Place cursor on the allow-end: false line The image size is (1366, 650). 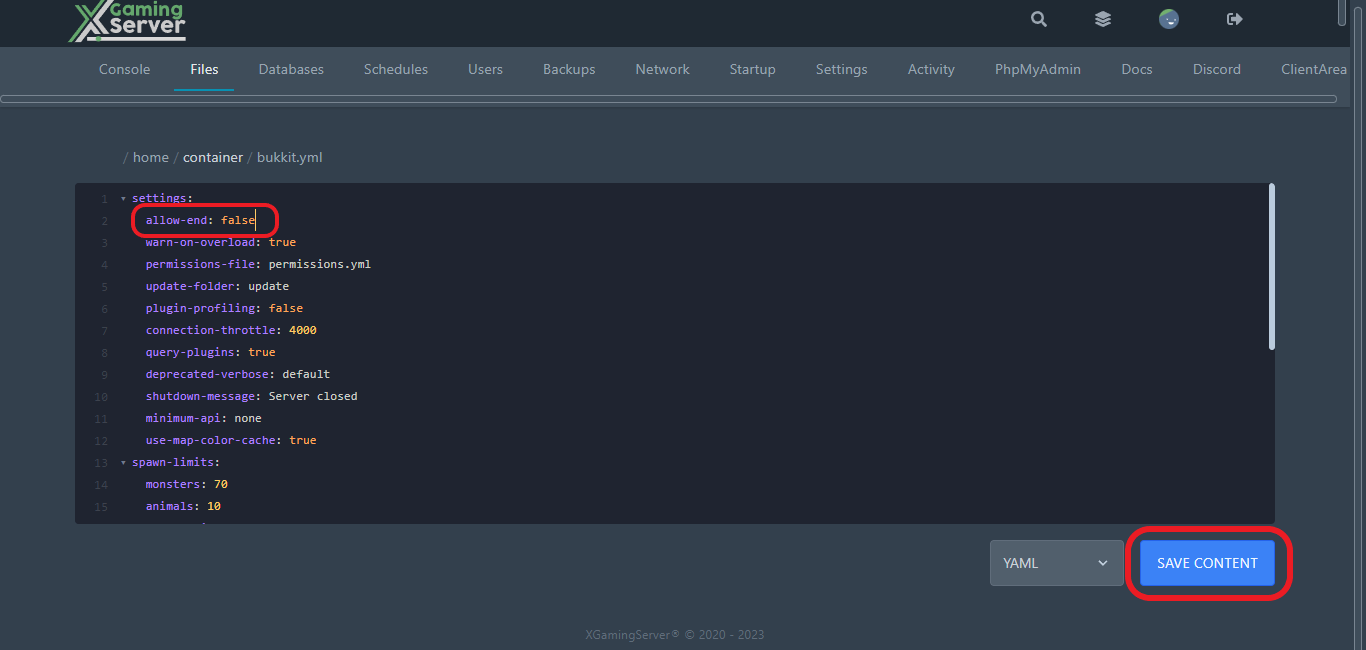pyautogui.click(x=200, y=220)
